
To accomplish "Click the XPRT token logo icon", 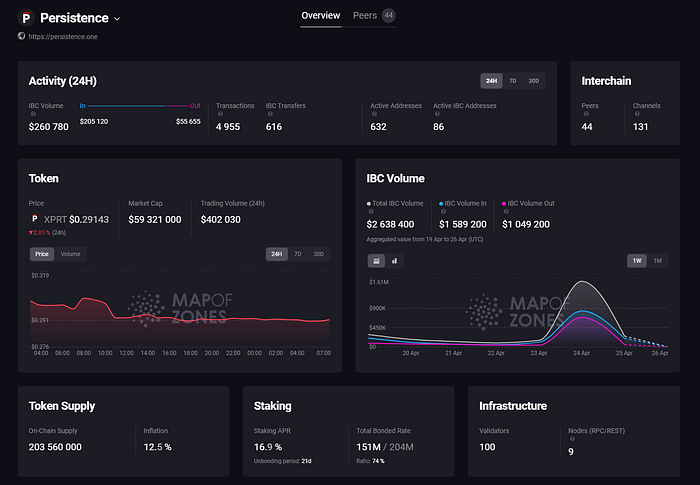I will coord(35,218).
